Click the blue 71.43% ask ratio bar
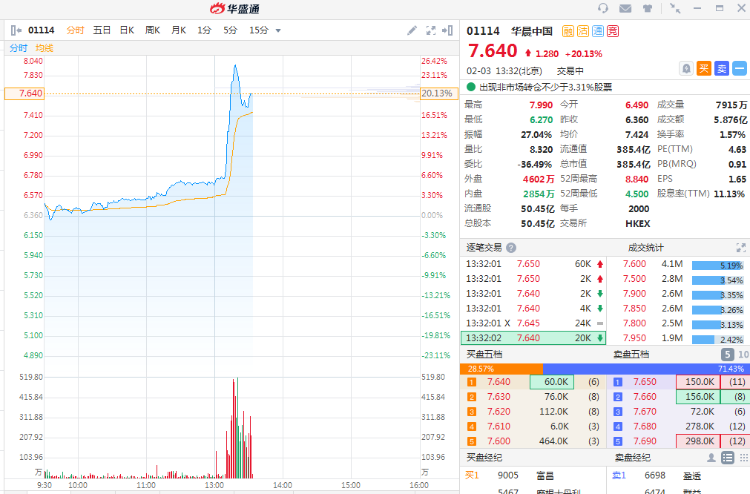 [646, 369]
